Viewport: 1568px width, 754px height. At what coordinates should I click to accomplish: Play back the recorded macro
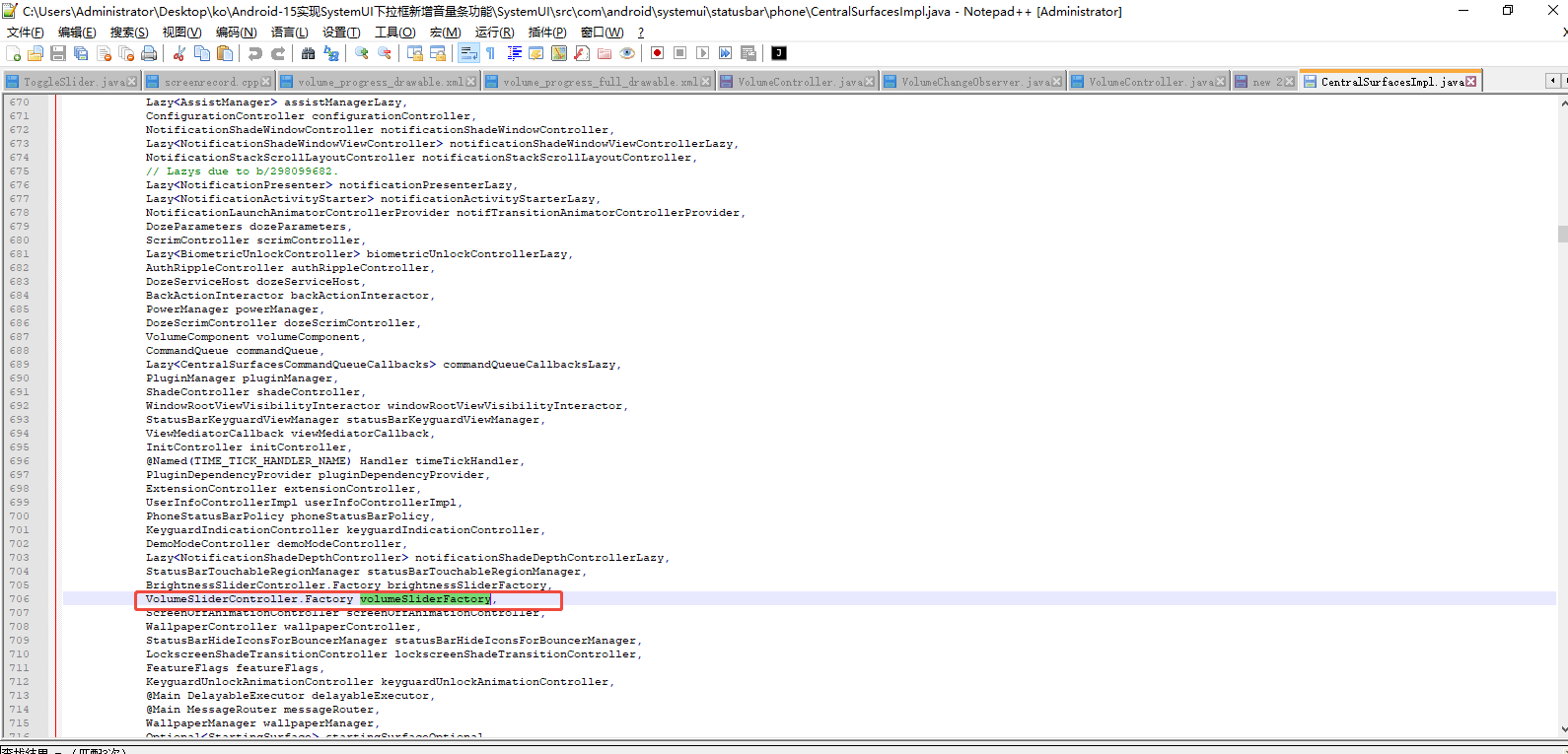pyautogui.click(x=702, y=53)
